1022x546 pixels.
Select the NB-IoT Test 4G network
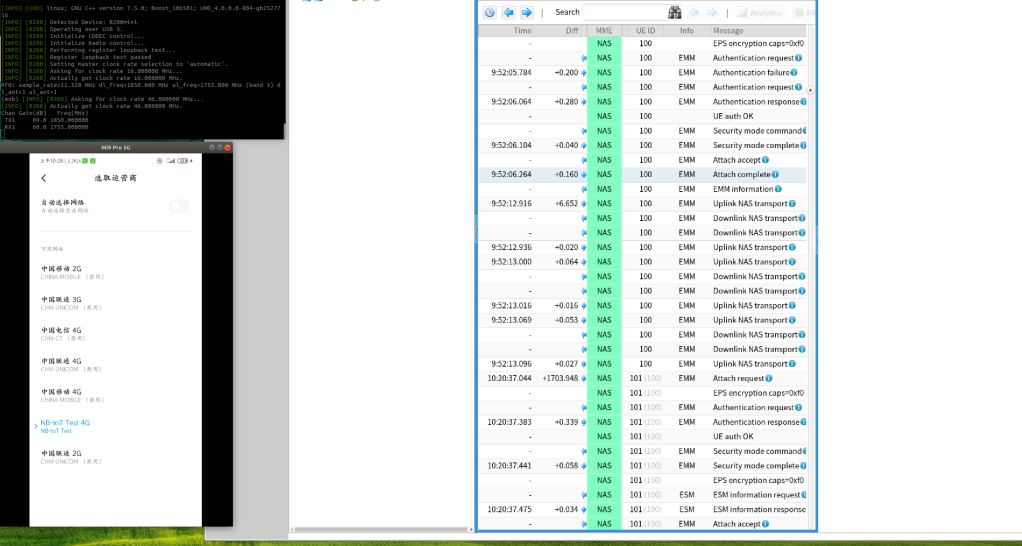(x=65, y=426)
